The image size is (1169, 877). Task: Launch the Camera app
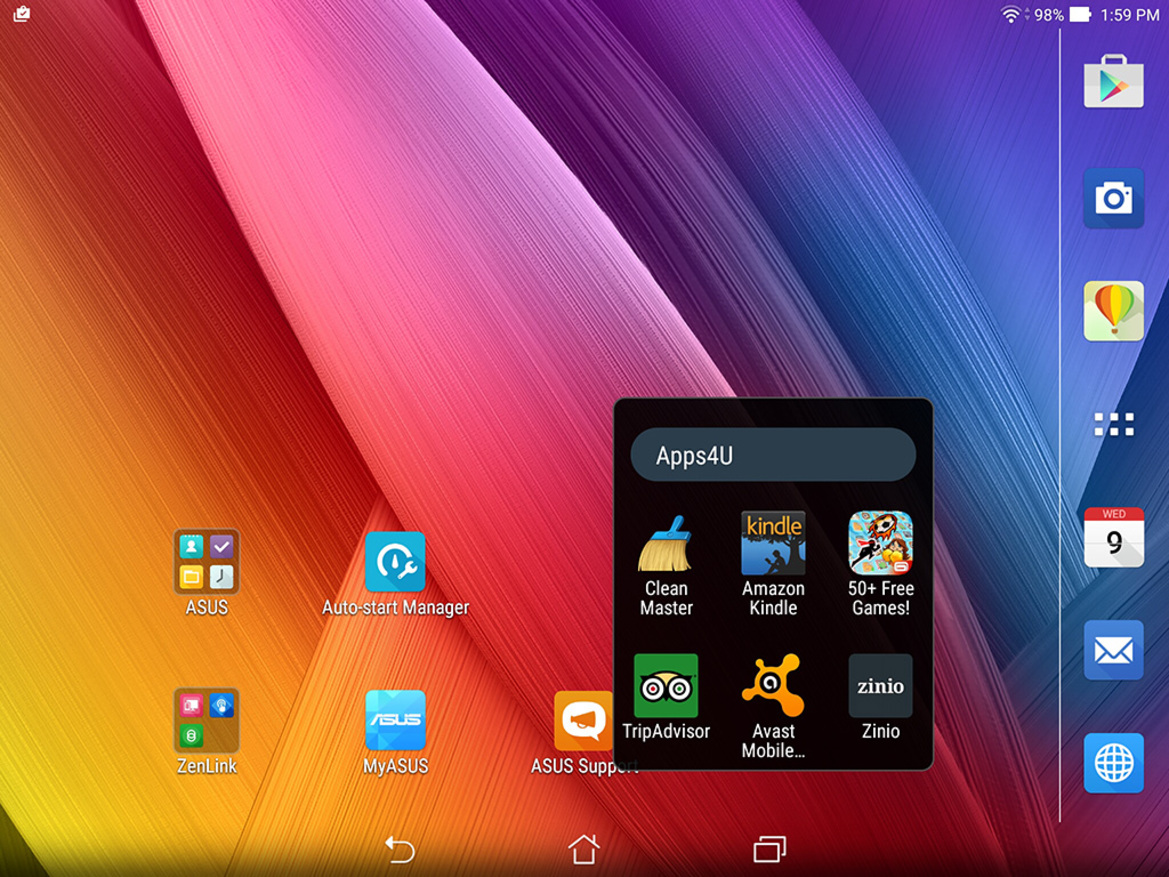(x=1113, y=198)
